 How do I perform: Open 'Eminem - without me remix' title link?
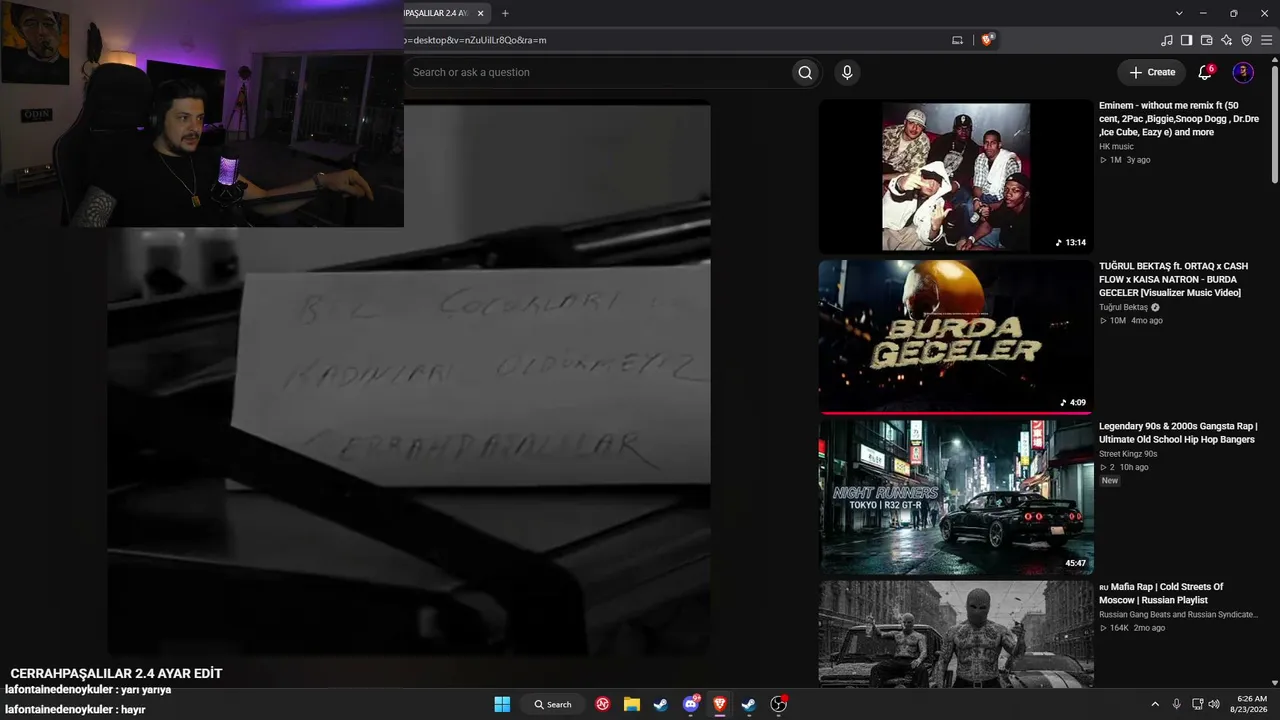point(1179,118)
